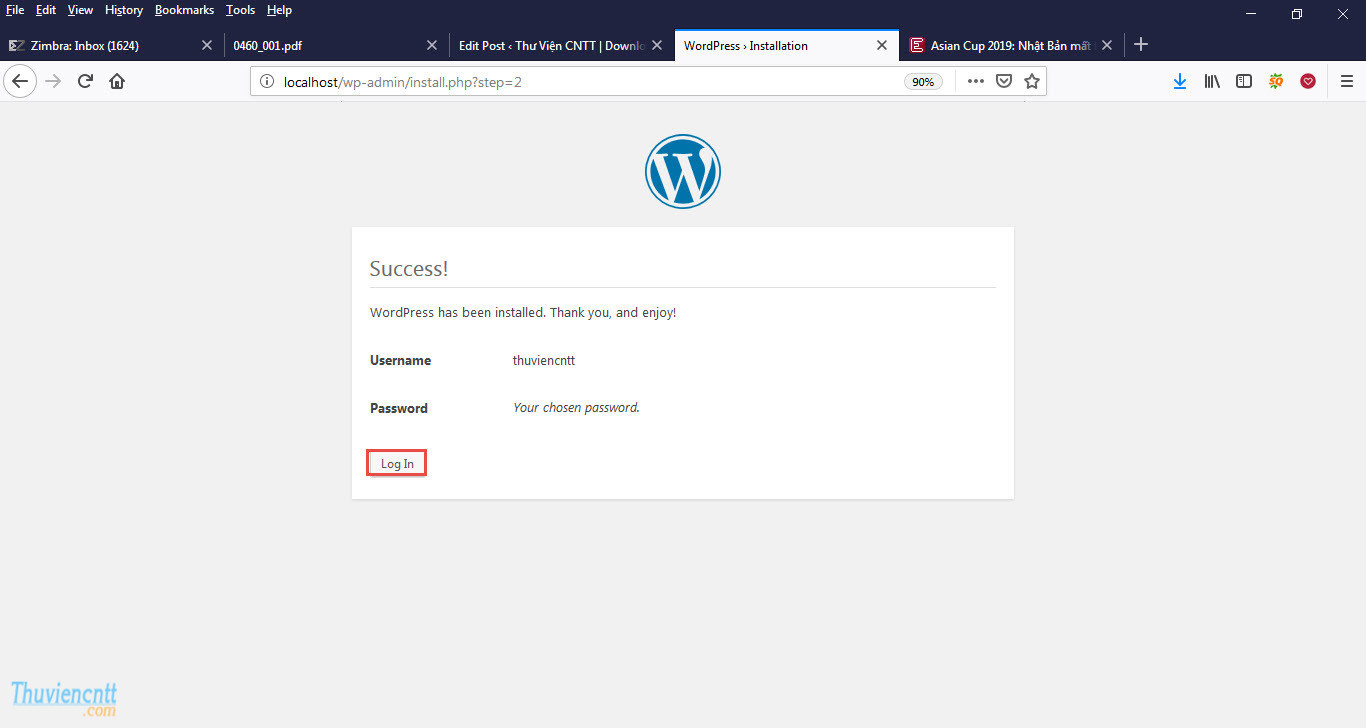Screen dimensions: 1366x728
Task: Open the View menu
Action: point(80,10)
